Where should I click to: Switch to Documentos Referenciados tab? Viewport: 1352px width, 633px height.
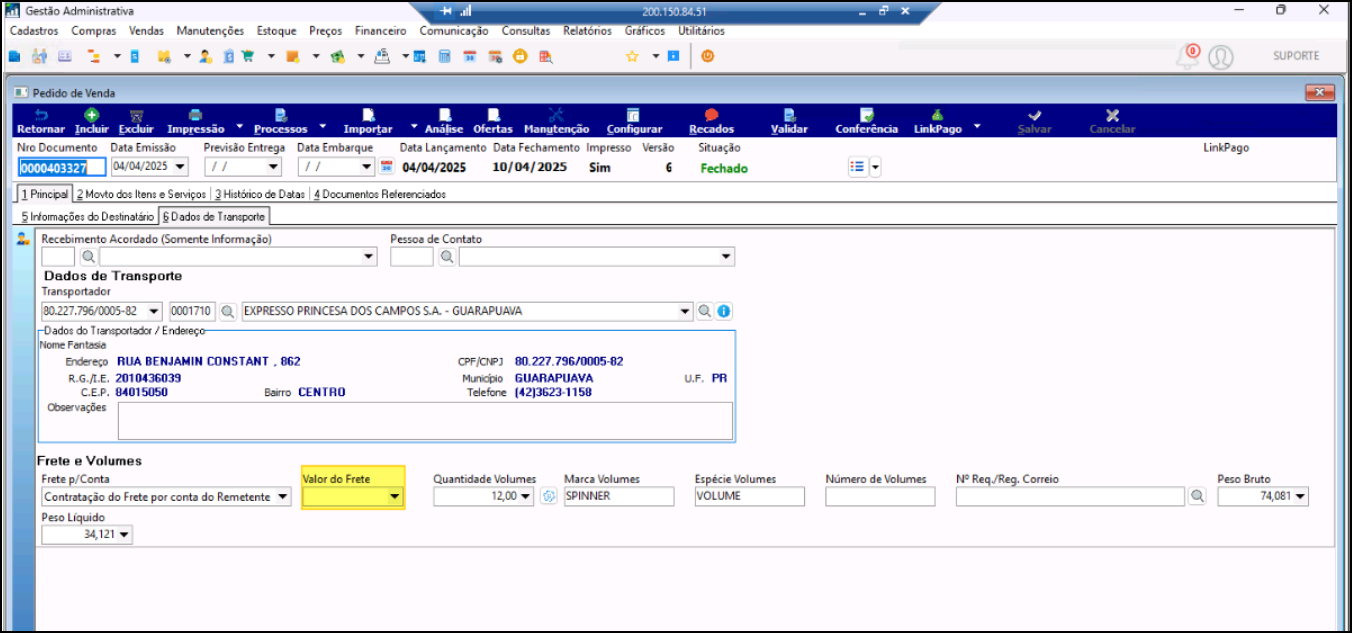click(x=380, y=194)
